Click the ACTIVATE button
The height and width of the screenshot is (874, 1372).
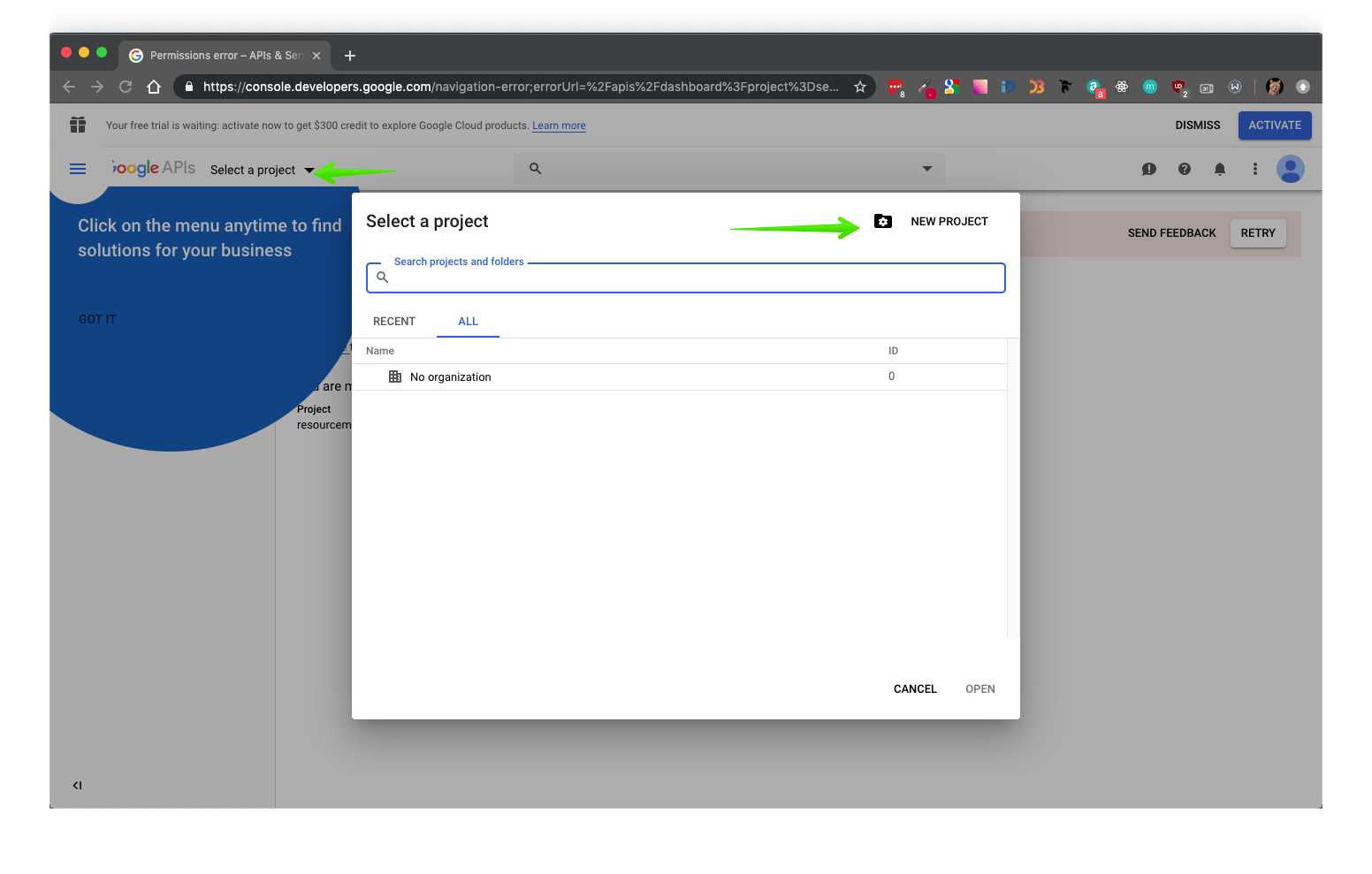[1274, 125]
